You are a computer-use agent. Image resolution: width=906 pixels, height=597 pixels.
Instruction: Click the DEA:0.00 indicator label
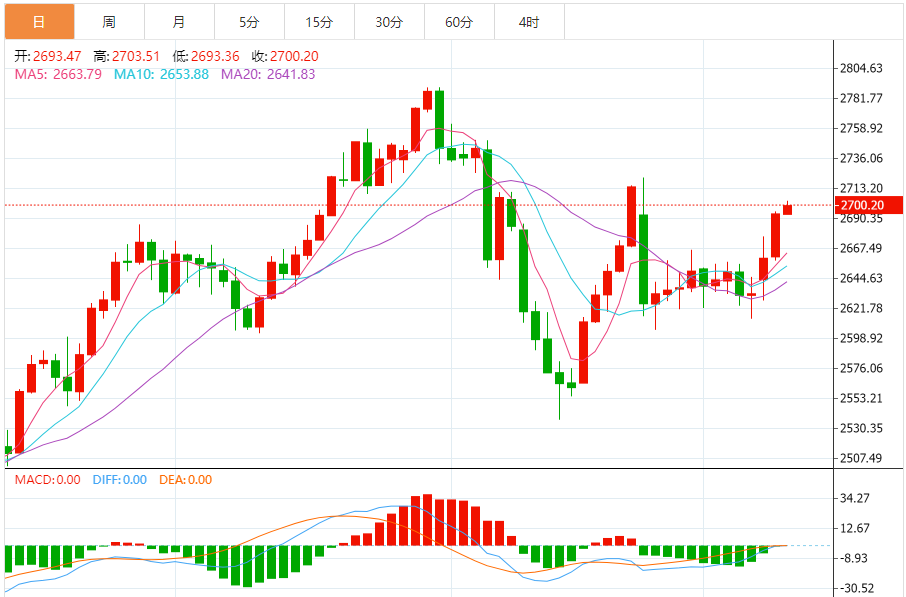click(185, 480)
